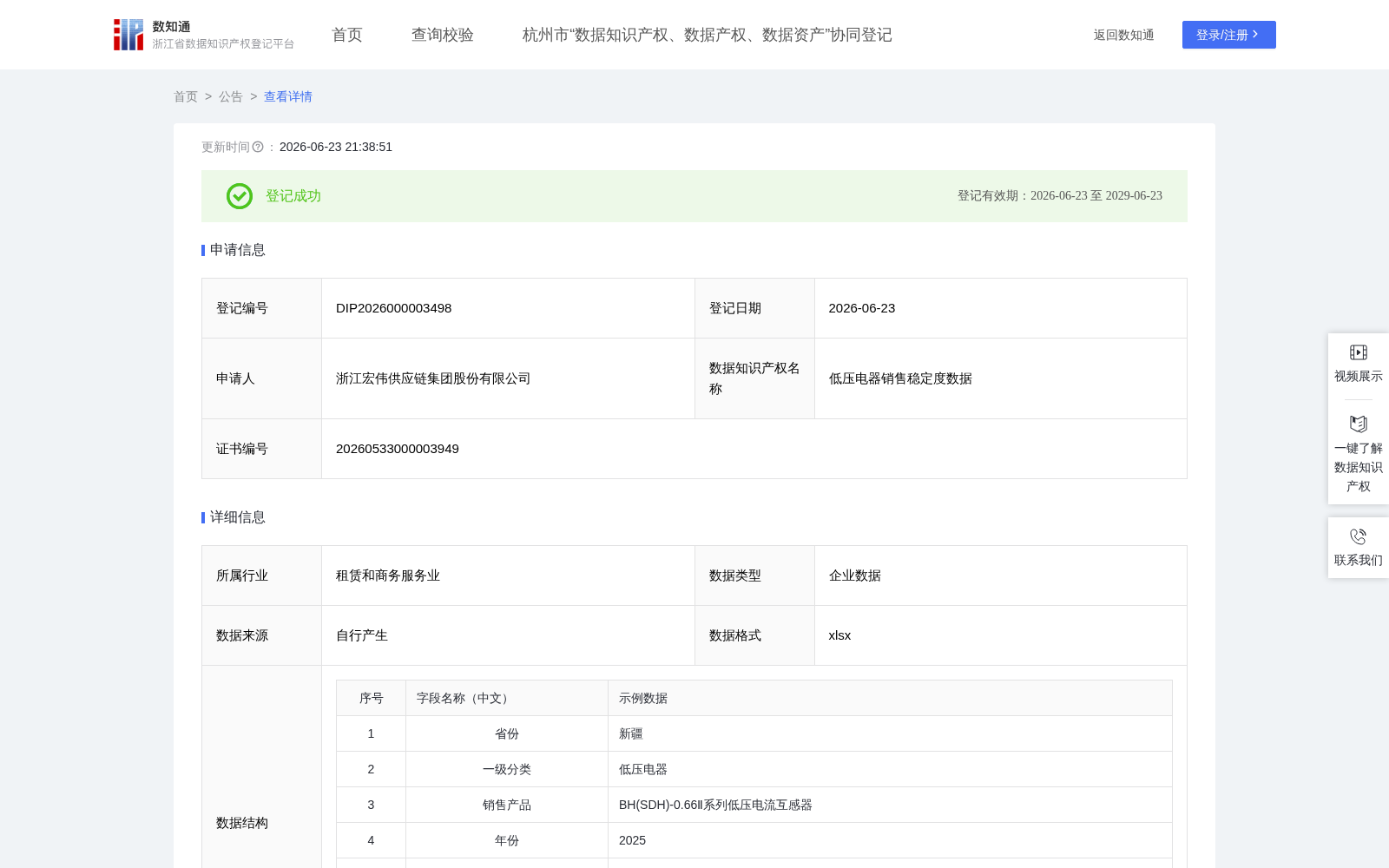Click the 申请信息 section heading
Screen dimensions: 1389x868
(238, 250)
